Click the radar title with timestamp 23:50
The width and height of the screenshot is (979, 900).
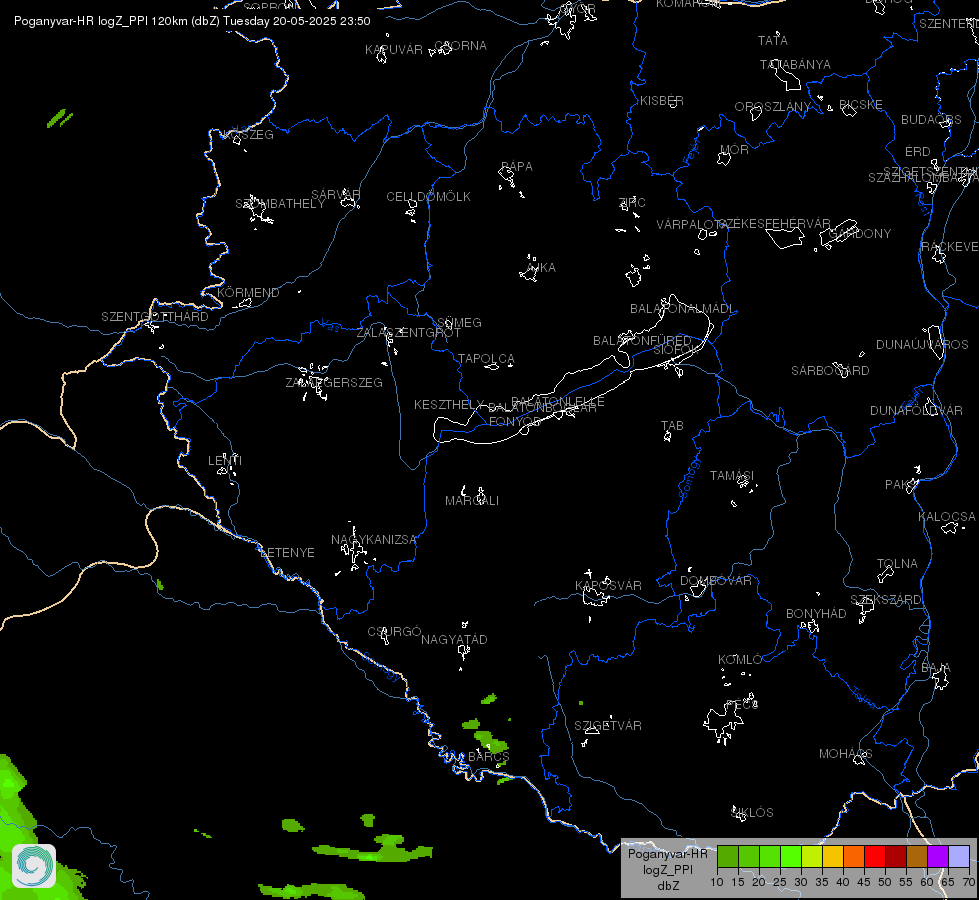(x=192, y=21)
